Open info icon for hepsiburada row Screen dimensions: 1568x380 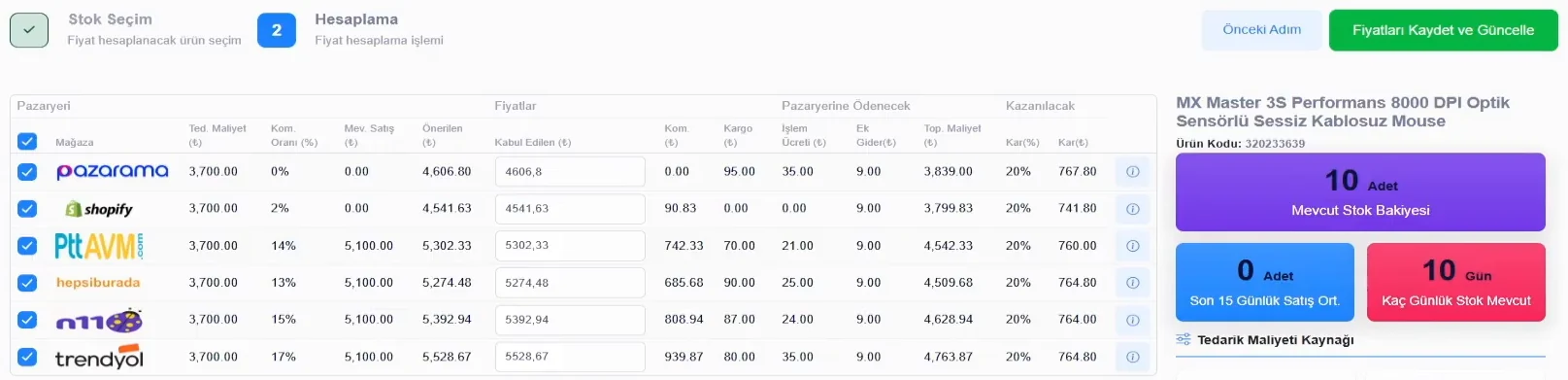click(x=1132, y=283)
